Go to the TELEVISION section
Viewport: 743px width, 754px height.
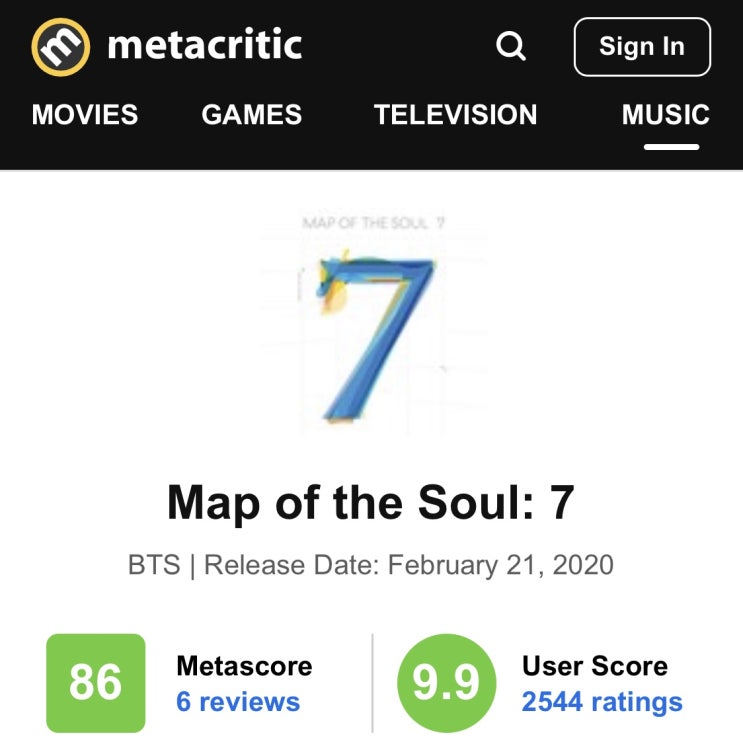point(455,114)
